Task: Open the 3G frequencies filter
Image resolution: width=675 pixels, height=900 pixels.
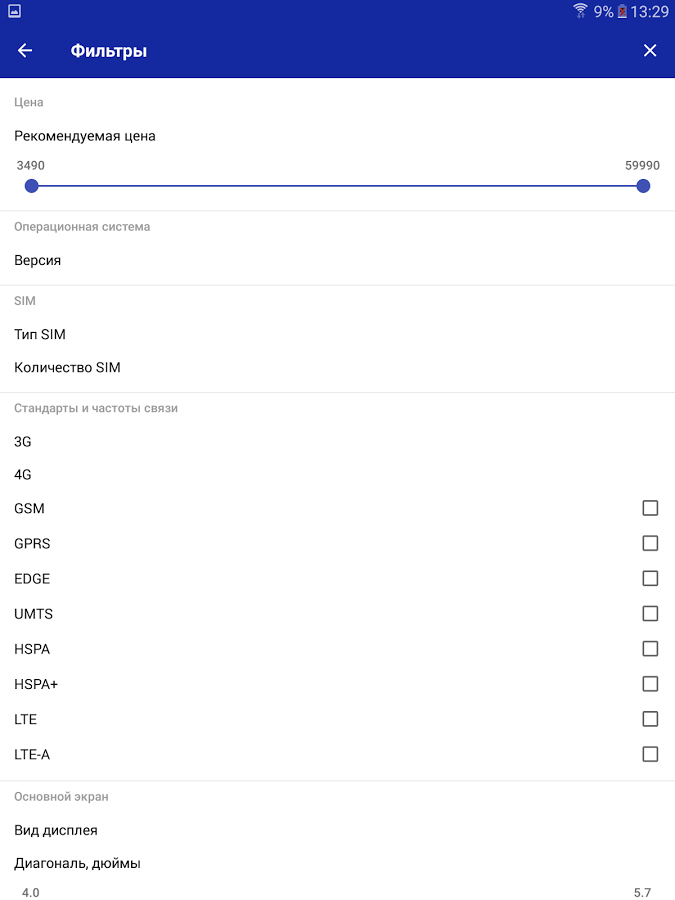Action: click(x=338, y=441)
